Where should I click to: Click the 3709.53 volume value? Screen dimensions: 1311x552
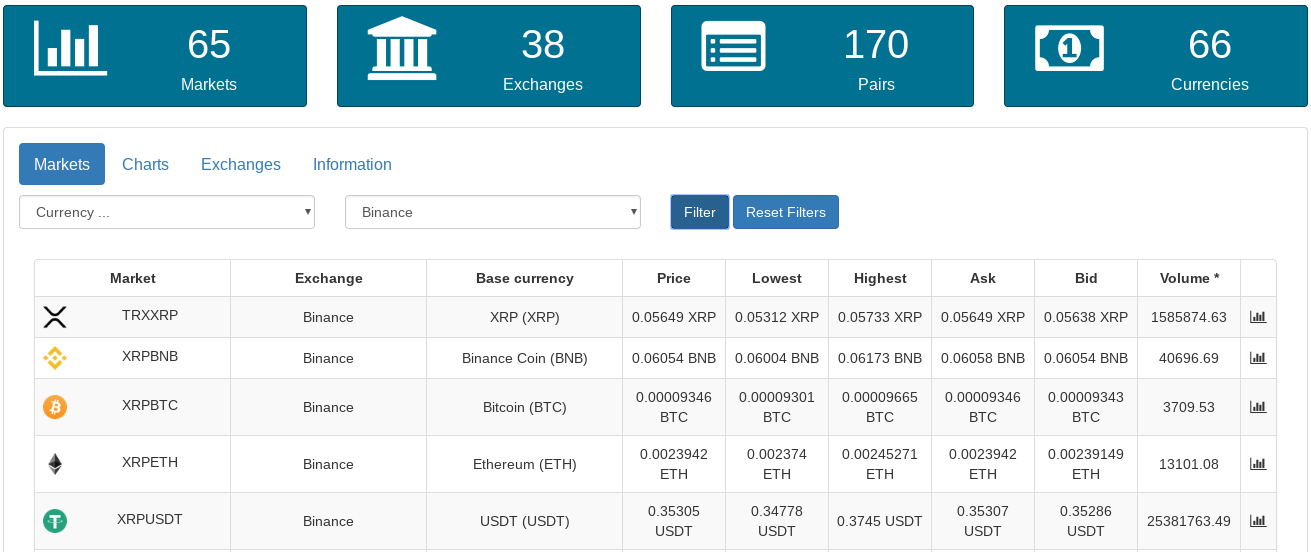click(1189, 407)
